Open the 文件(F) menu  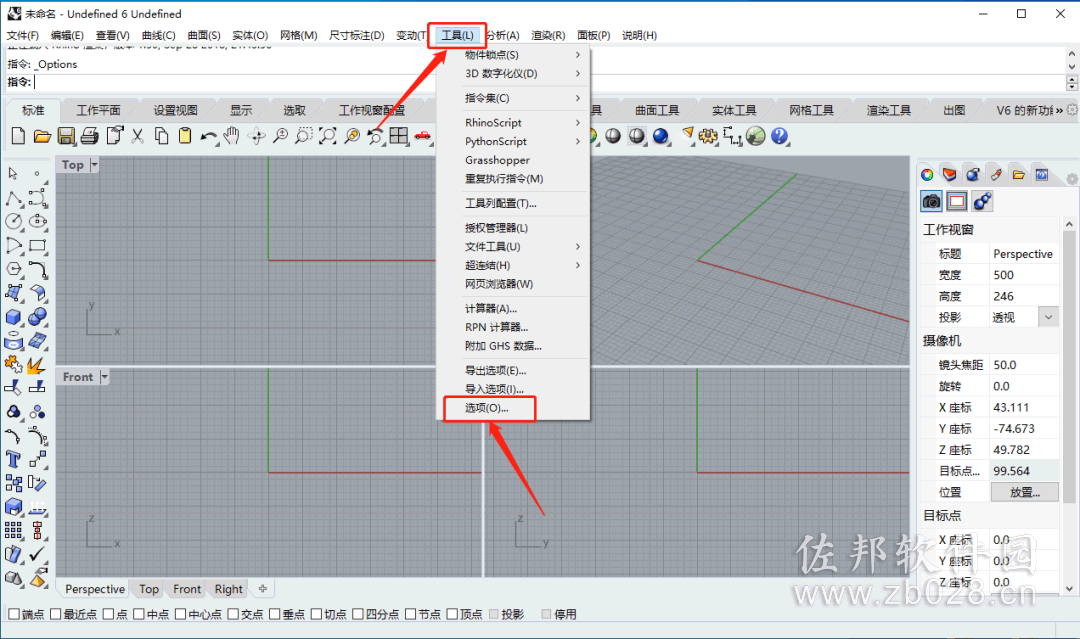23,35
